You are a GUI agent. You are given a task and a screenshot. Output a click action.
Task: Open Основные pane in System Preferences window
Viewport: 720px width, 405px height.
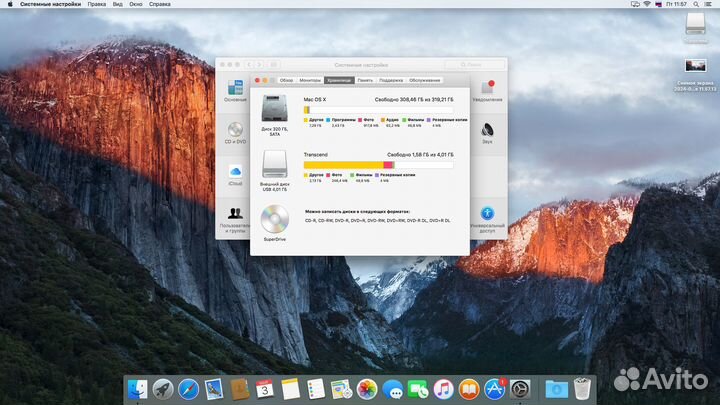click(235, 90)
